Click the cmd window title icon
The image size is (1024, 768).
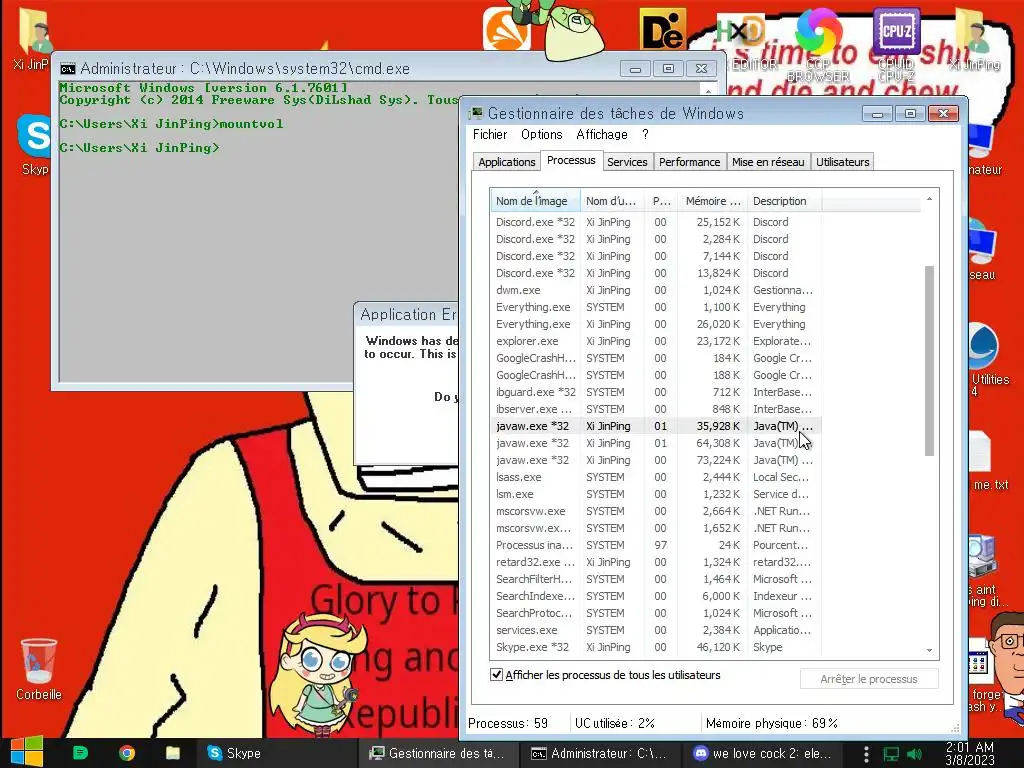point(67,69)
